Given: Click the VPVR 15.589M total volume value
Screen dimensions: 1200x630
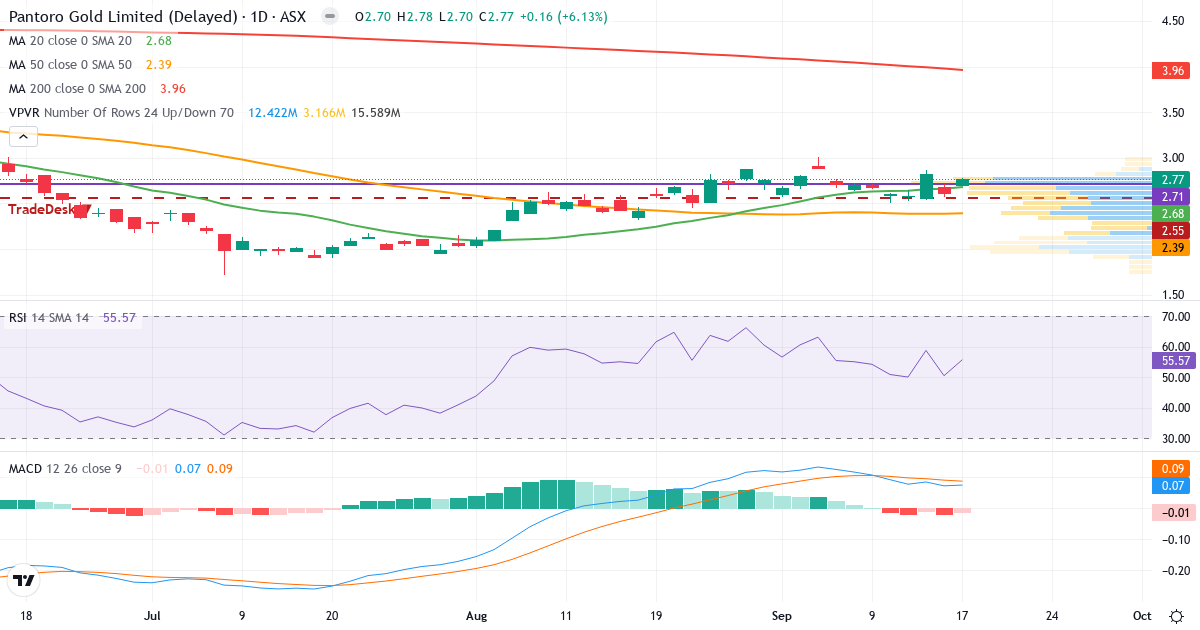Looking at the screenshot, I should pos(376,113).
